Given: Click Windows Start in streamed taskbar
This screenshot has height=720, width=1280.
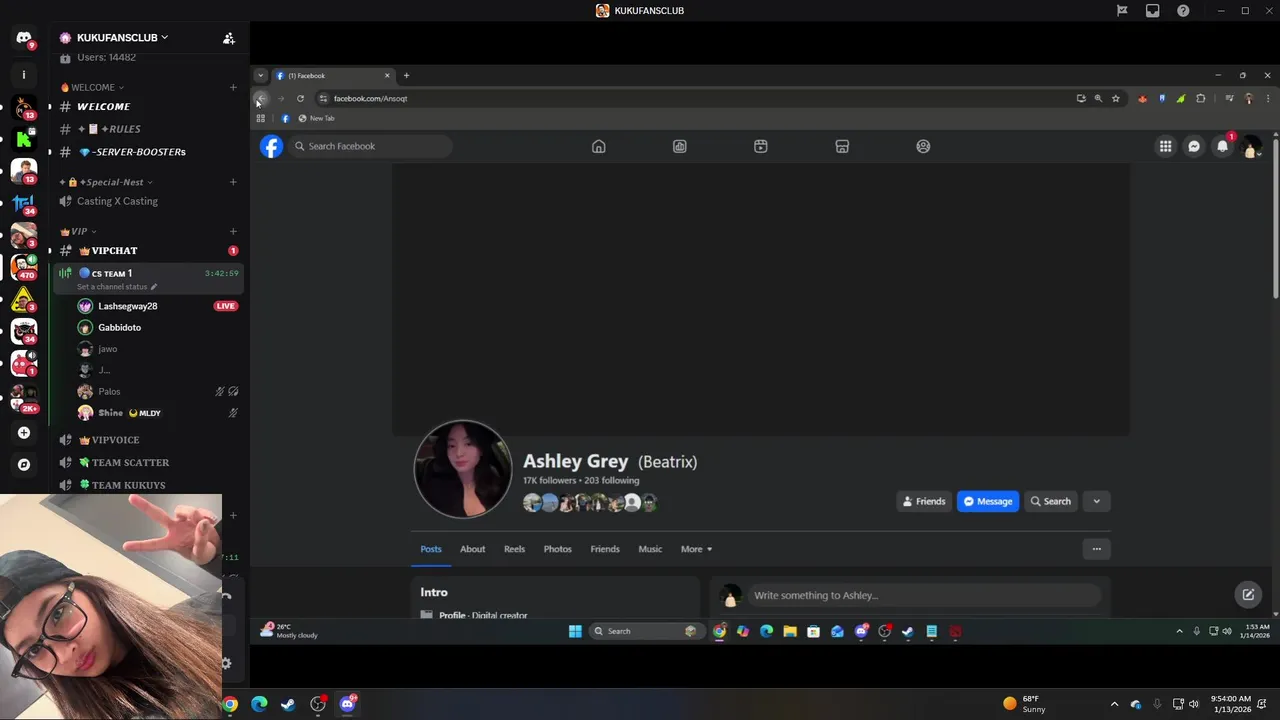Looking at the screenshot, I should pos(575,631).
